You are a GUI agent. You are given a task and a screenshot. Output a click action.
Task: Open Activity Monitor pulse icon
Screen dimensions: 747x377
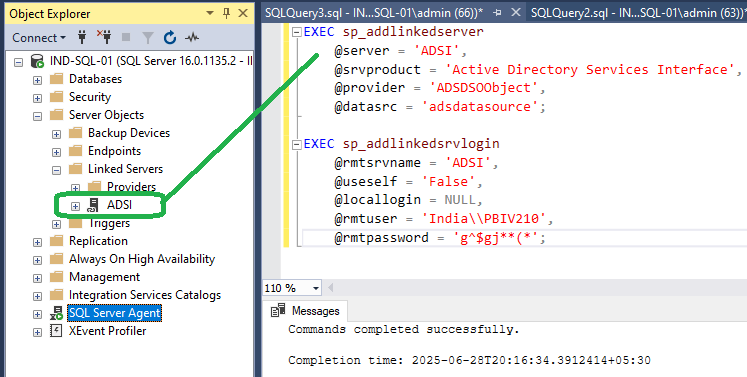tap(192, 38)
